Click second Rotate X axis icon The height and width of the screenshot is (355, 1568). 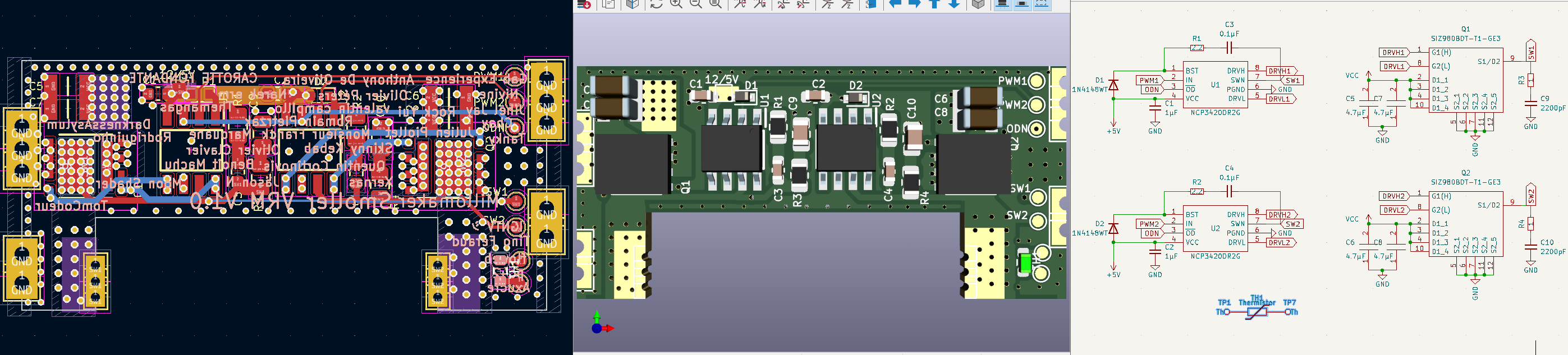[x=760, y=4]
